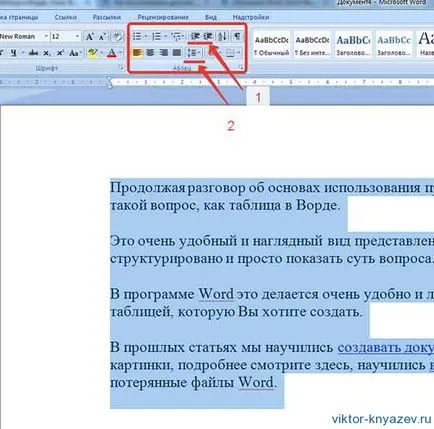Open the font size 12 dropdown arrow

click(x=77, y=36)
